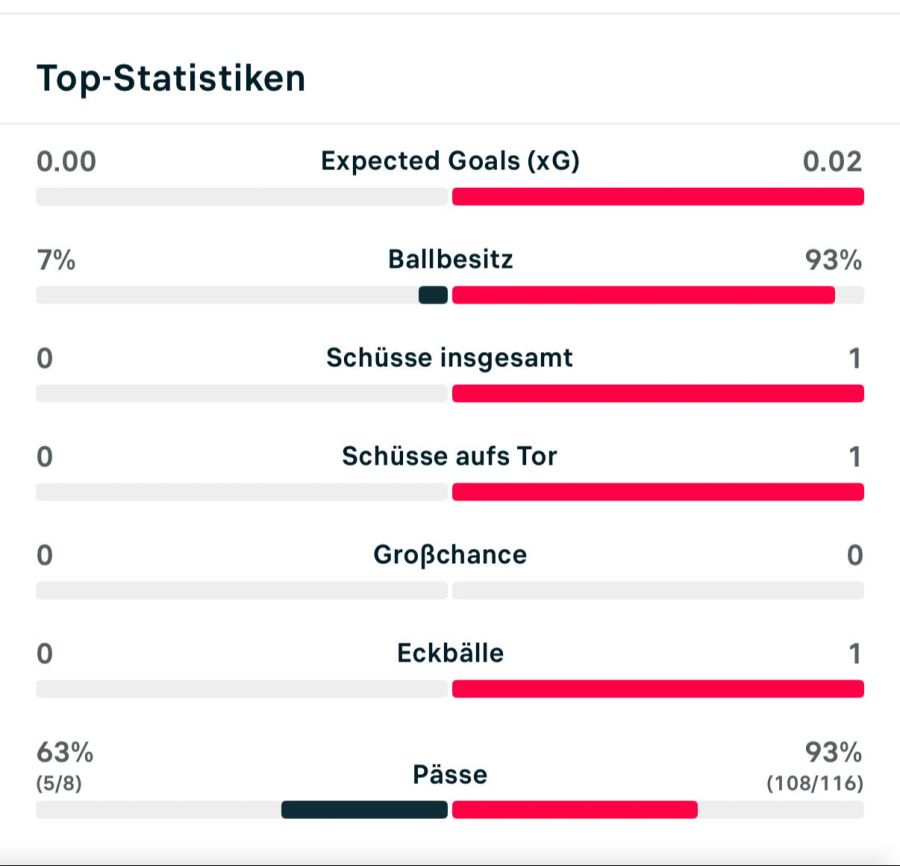This screenshot has height=866, width=900.
Task: Click the dark Pässe bar segment
Action: click(x=364, y=809)
